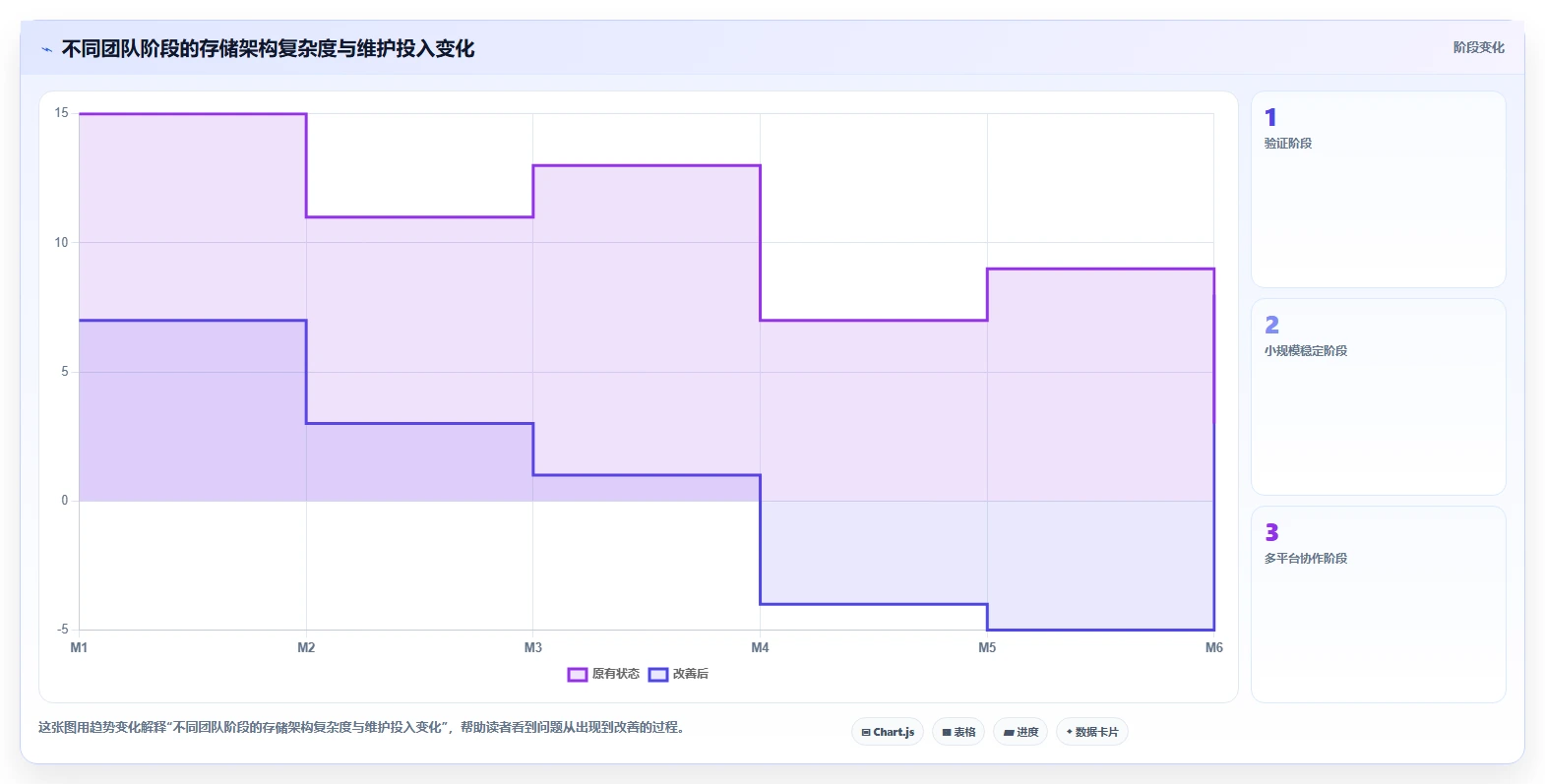
Task: Open stage card 2 小规模稳定阶段
Action: pos(1378,397)
